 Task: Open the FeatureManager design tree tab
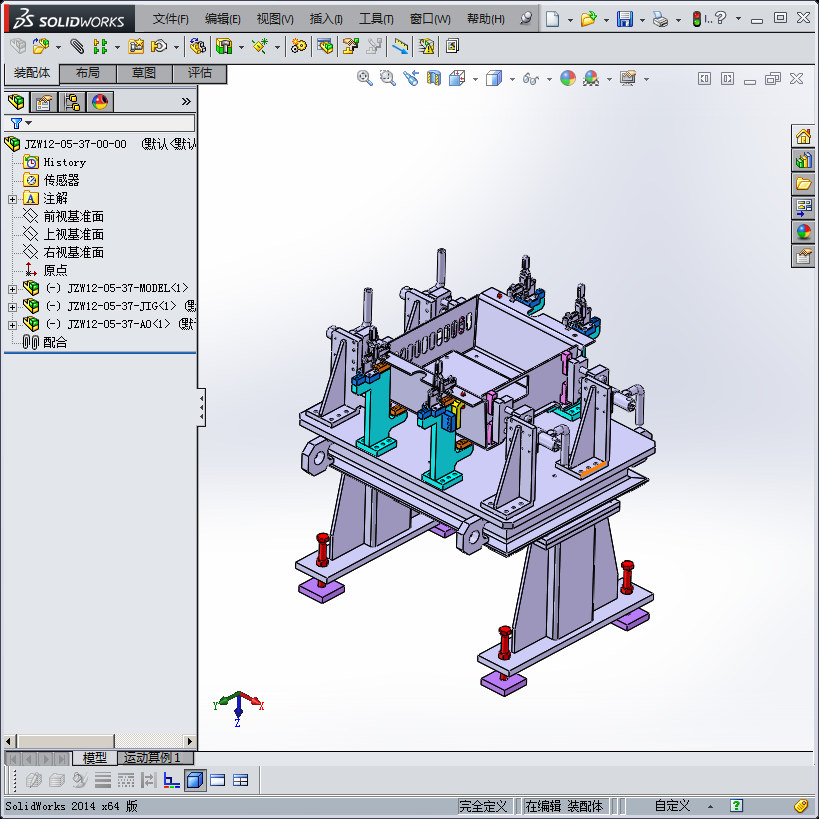coord(16,102)
